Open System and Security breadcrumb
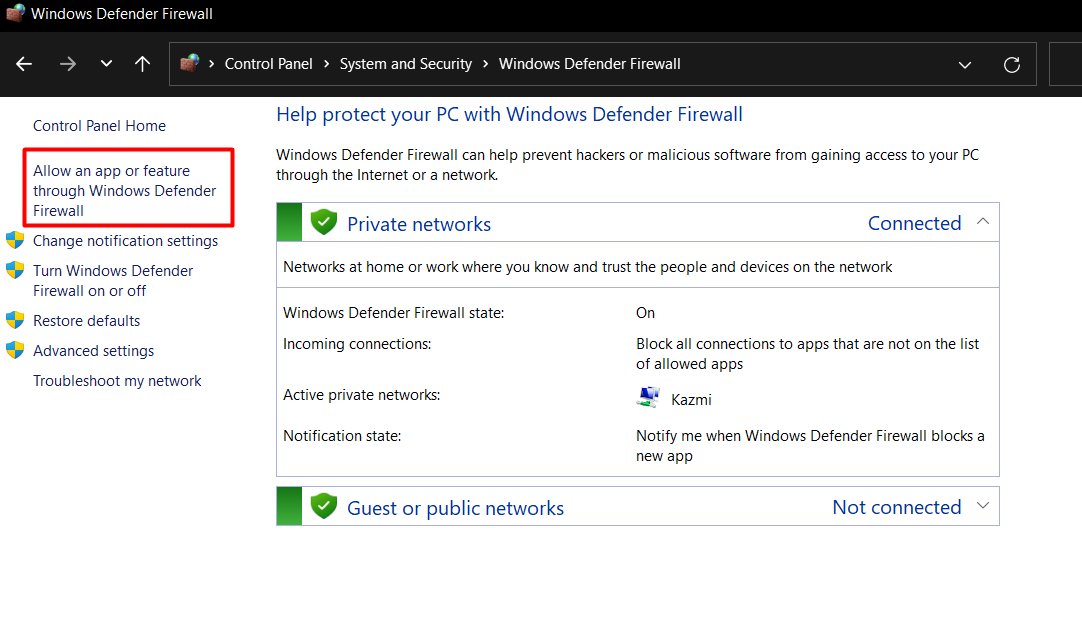Screen dimensions: 1082x627 click(x=406, y=64)
